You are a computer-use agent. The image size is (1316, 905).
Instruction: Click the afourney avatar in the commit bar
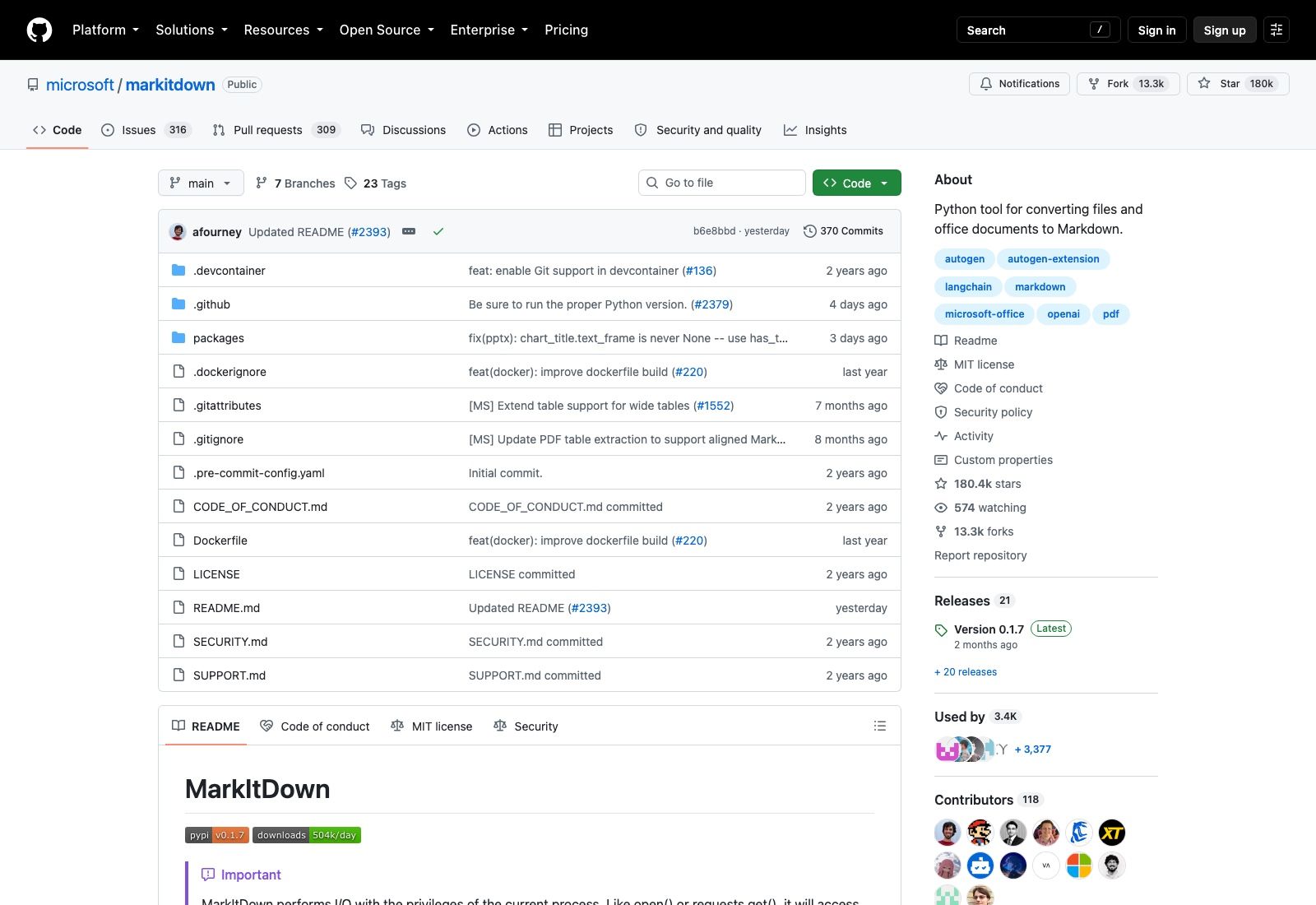tap(178, 231)
